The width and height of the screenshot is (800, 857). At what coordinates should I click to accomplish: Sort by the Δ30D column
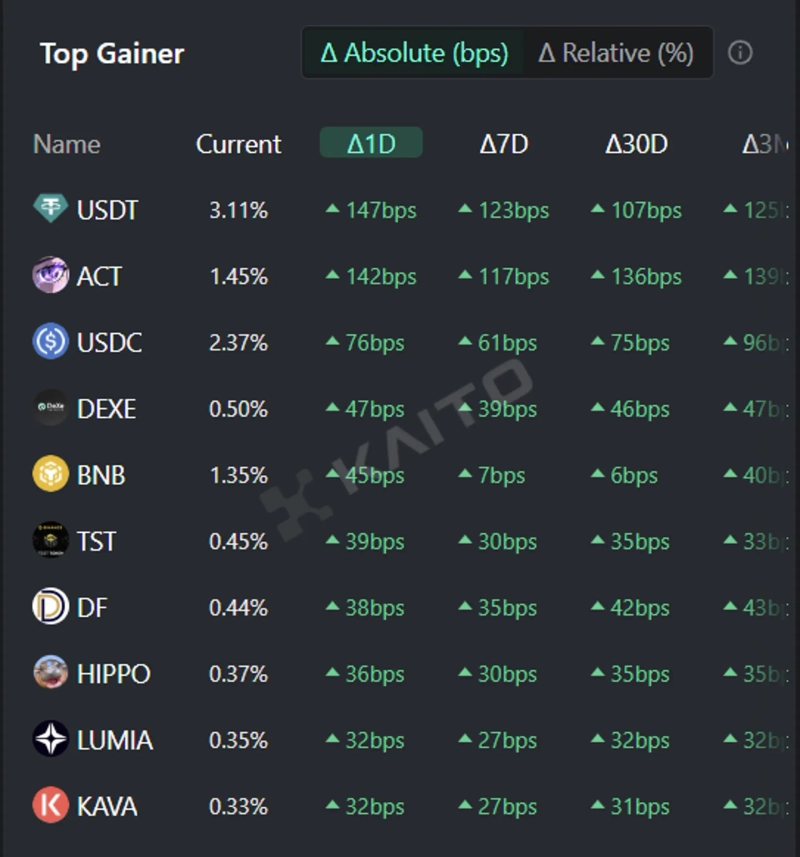[636, 144]
